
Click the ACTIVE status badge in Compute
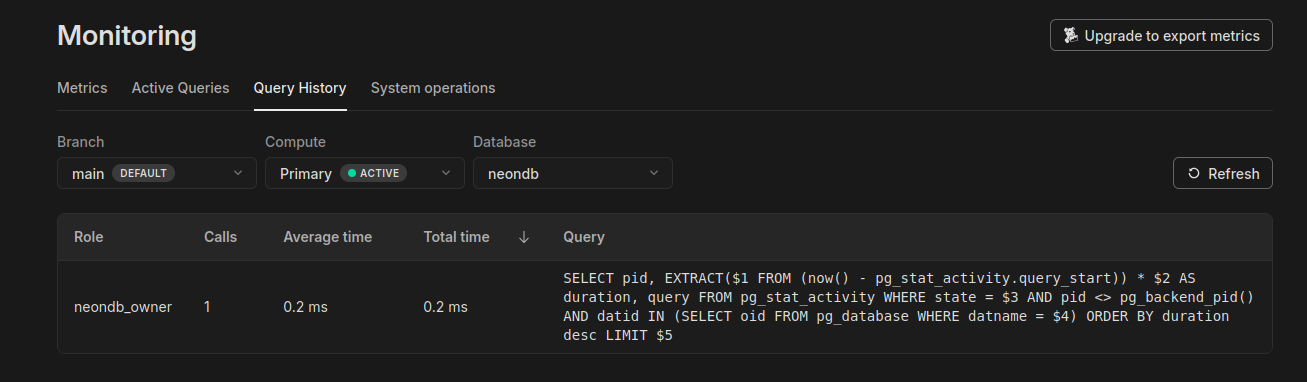click(x=373, y=173)
